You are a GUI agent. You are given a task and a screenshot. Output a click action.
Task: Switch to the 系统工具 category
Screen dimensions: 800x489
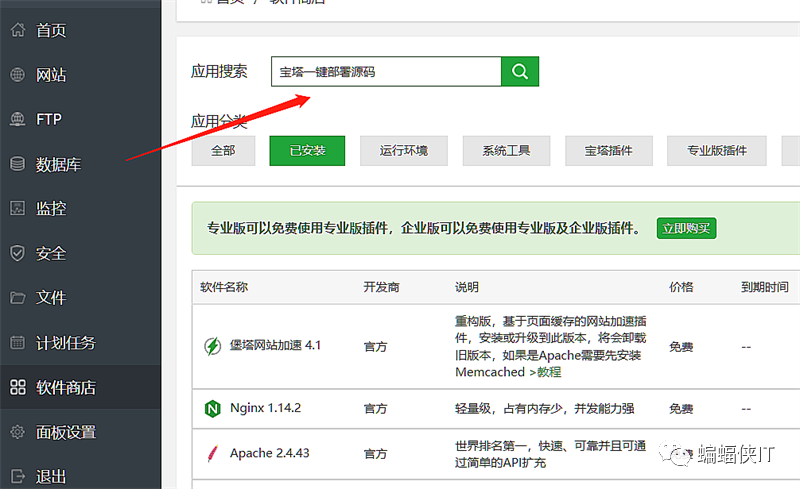tap(506, 151)
